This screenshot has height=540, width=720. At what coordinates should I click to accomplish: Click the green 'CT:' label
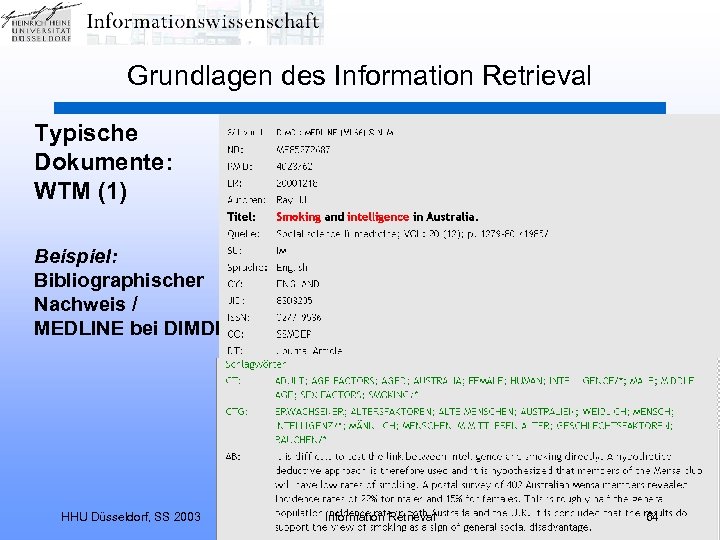(x=233, y=381)
